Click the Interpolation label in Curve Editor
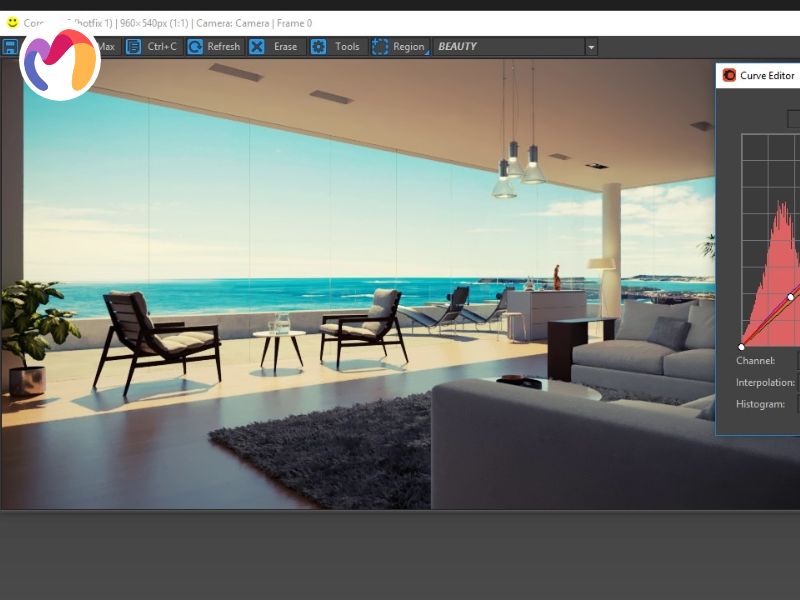Screen dimensions: 800x600 [765, 383]
